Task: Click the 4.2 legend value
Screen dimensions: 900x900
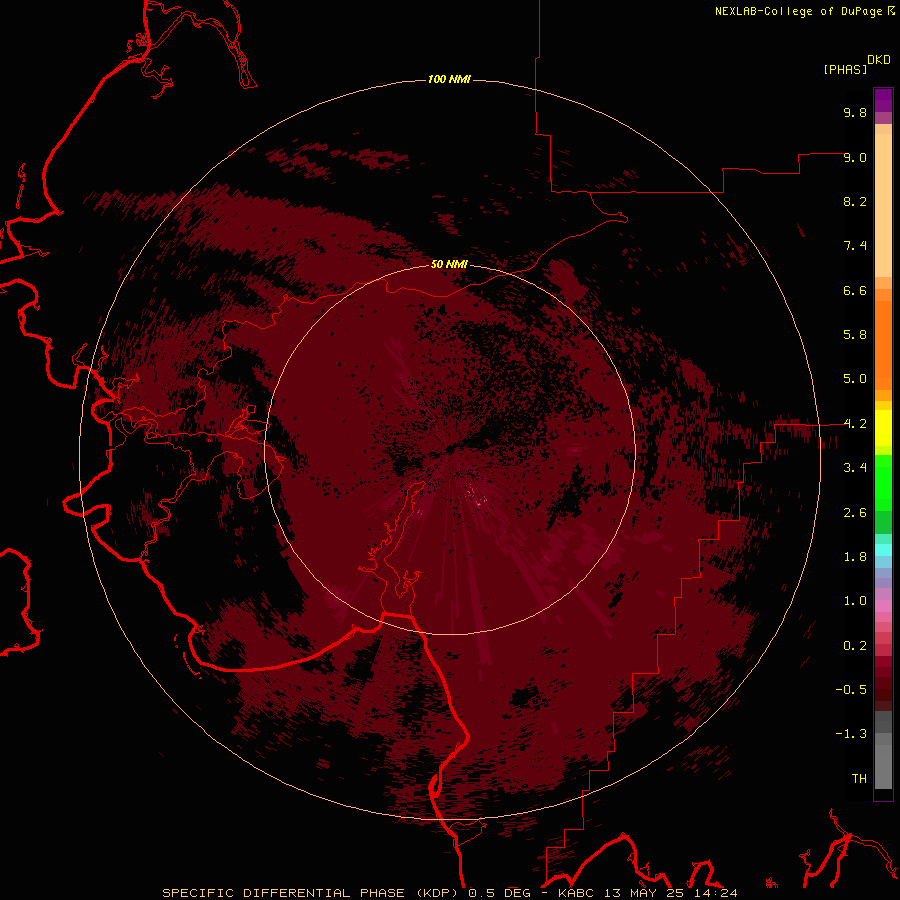Action: tap(855, 424)
